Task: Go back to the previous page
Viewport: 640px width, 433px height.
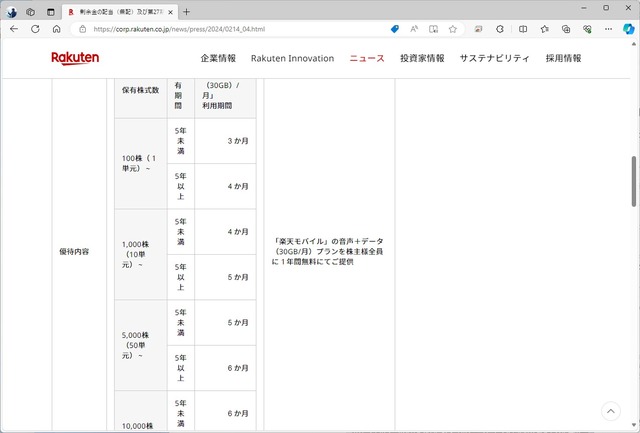Action: coord(14,29)
